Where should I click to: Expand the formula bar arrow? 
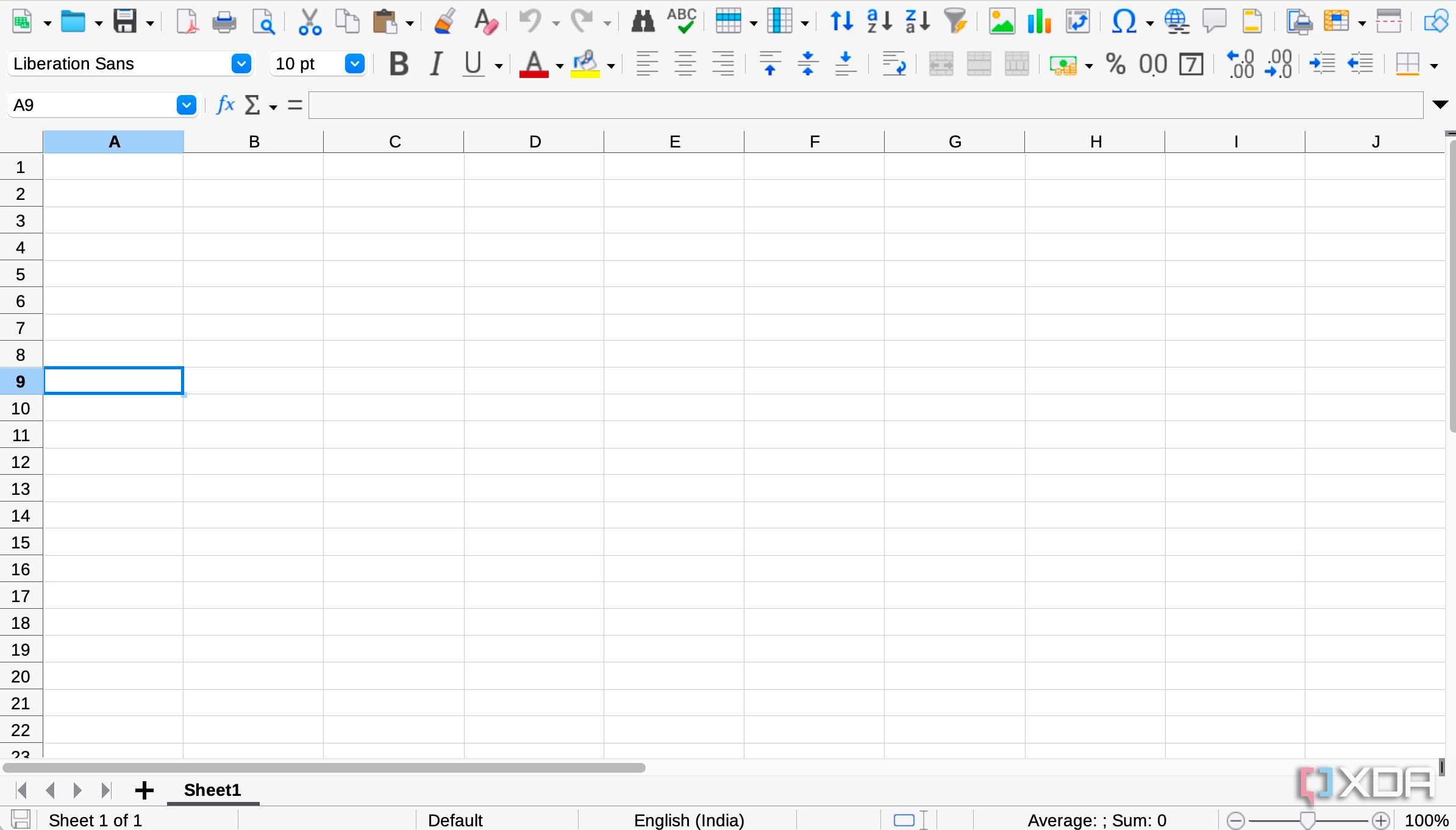[x=1440, y=105]
